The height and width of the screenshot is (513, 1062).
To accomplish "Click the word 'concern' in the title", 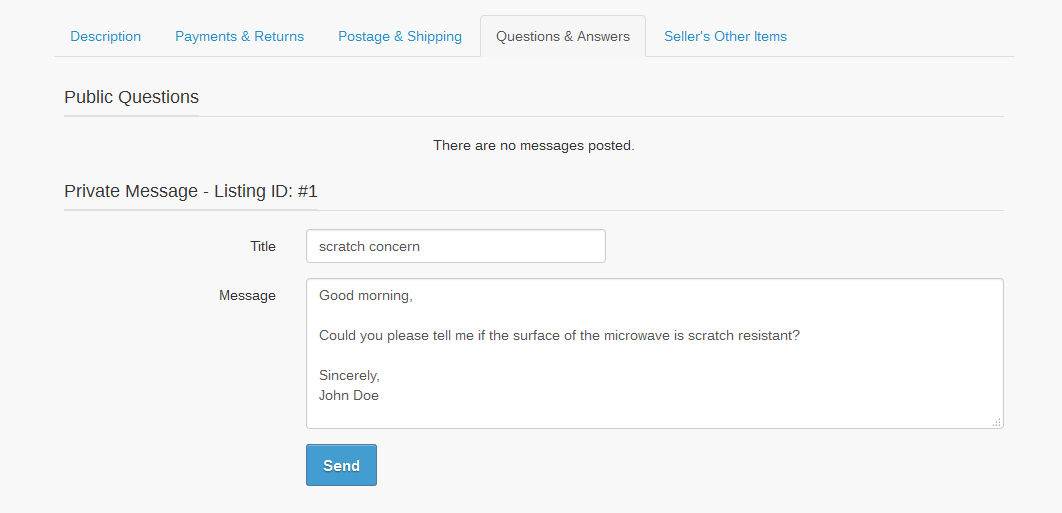I will 394,246.
